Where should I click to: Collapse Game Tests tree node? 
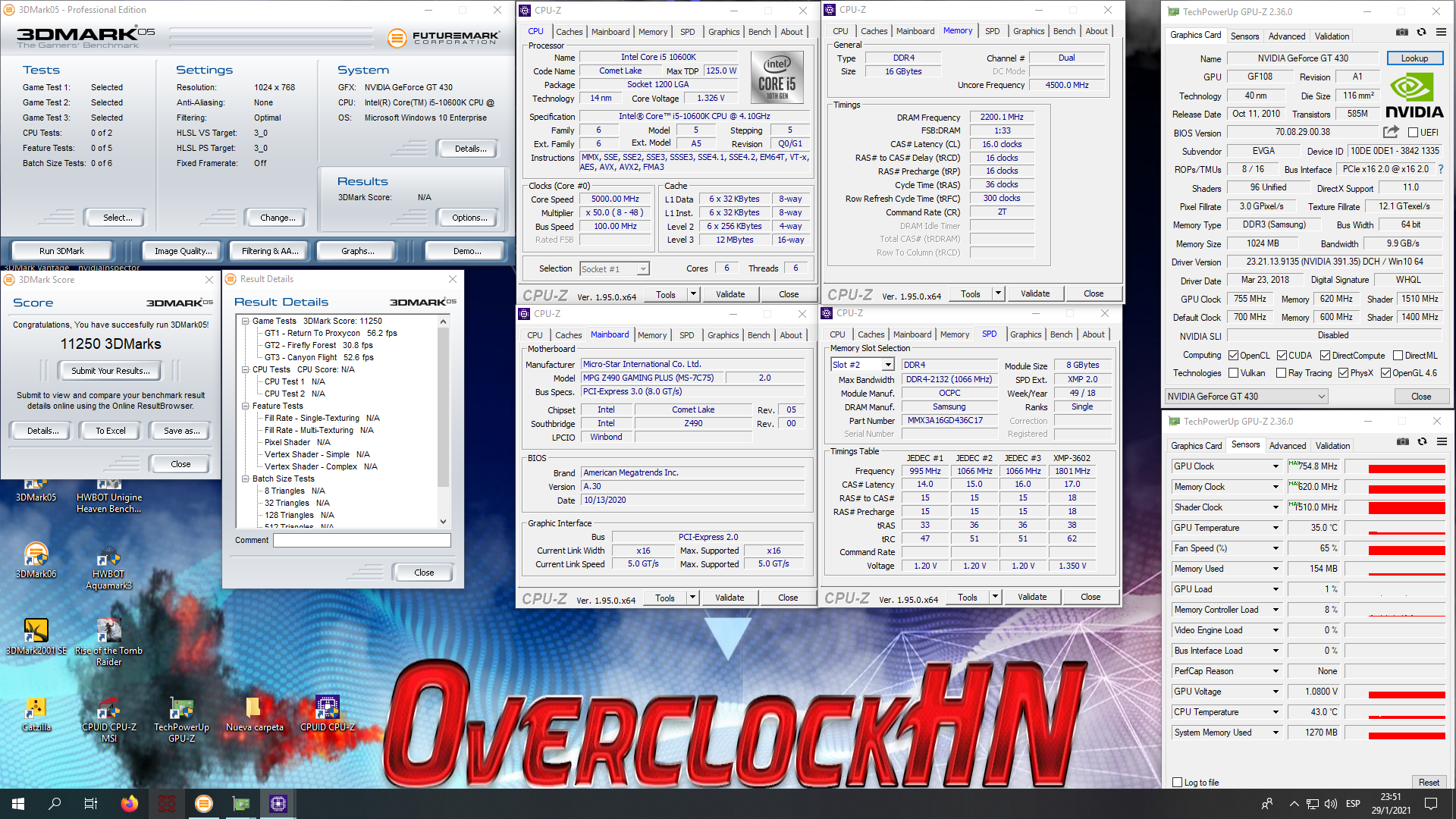pos(246,322)
